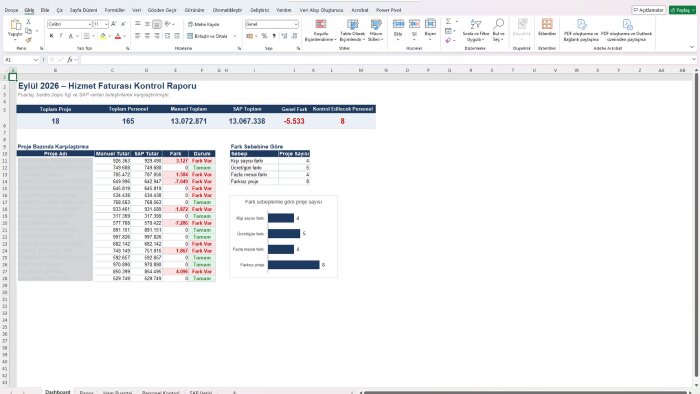Click the green Paylaş share button
This screenshot has width=700, height=394.
682,10
